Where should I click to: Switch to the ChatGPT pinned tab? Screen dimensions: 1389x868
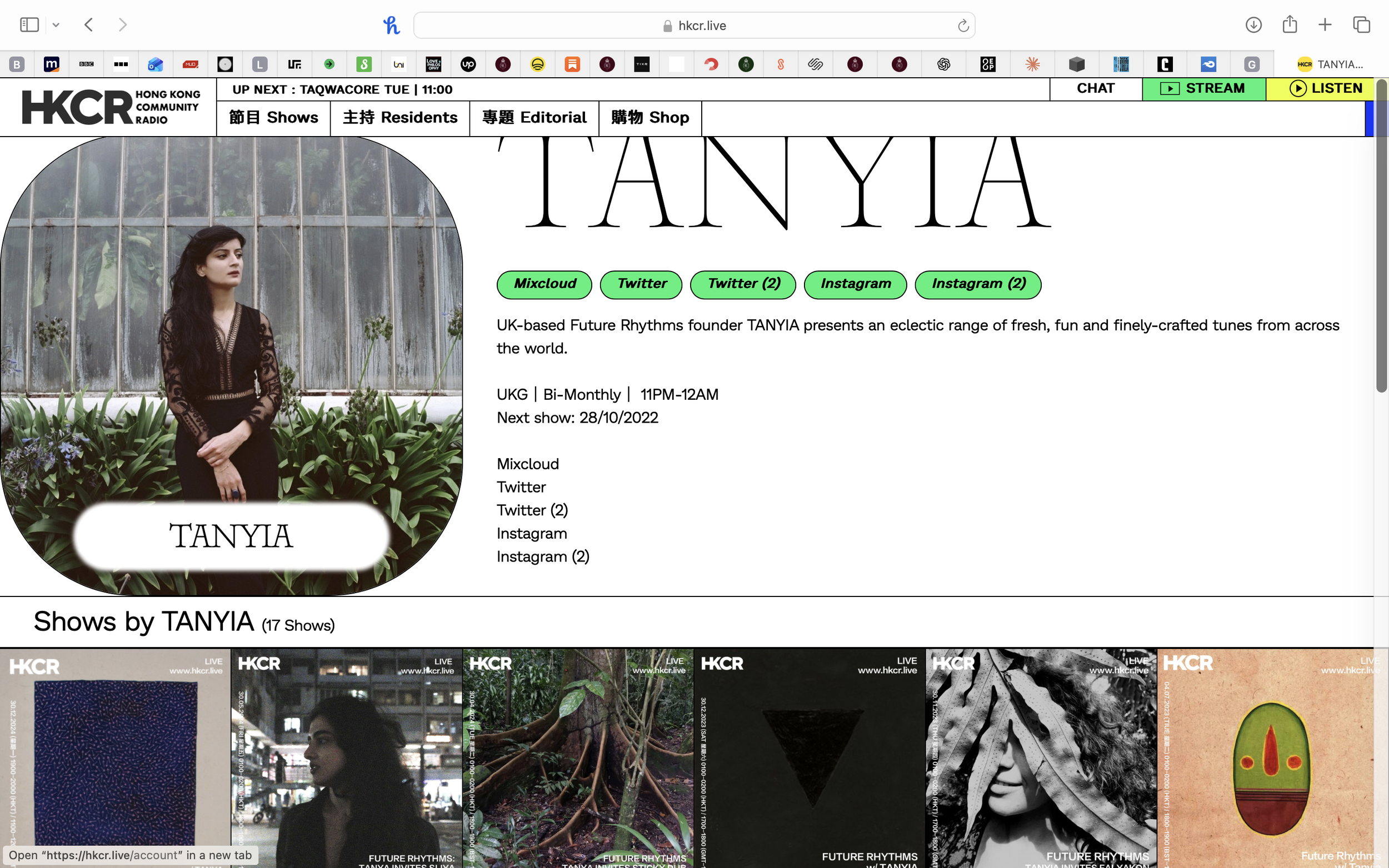(943, 64)
